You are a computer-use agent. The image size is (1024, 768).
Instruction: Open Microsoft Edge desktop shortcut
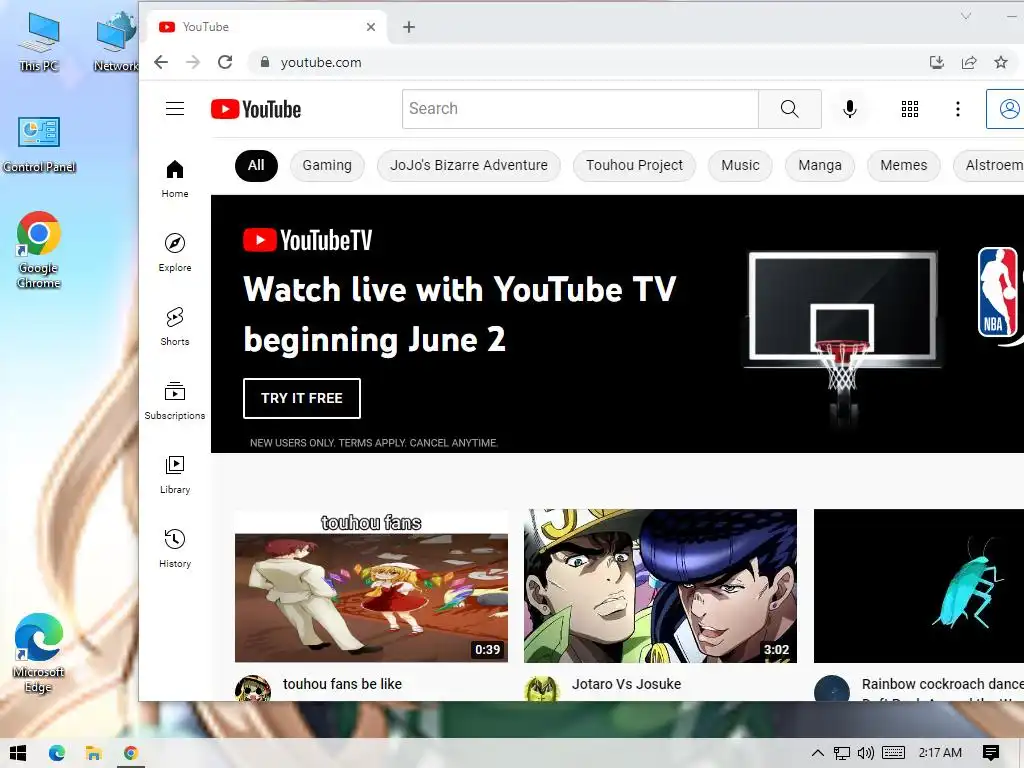[x=39, y=653]
